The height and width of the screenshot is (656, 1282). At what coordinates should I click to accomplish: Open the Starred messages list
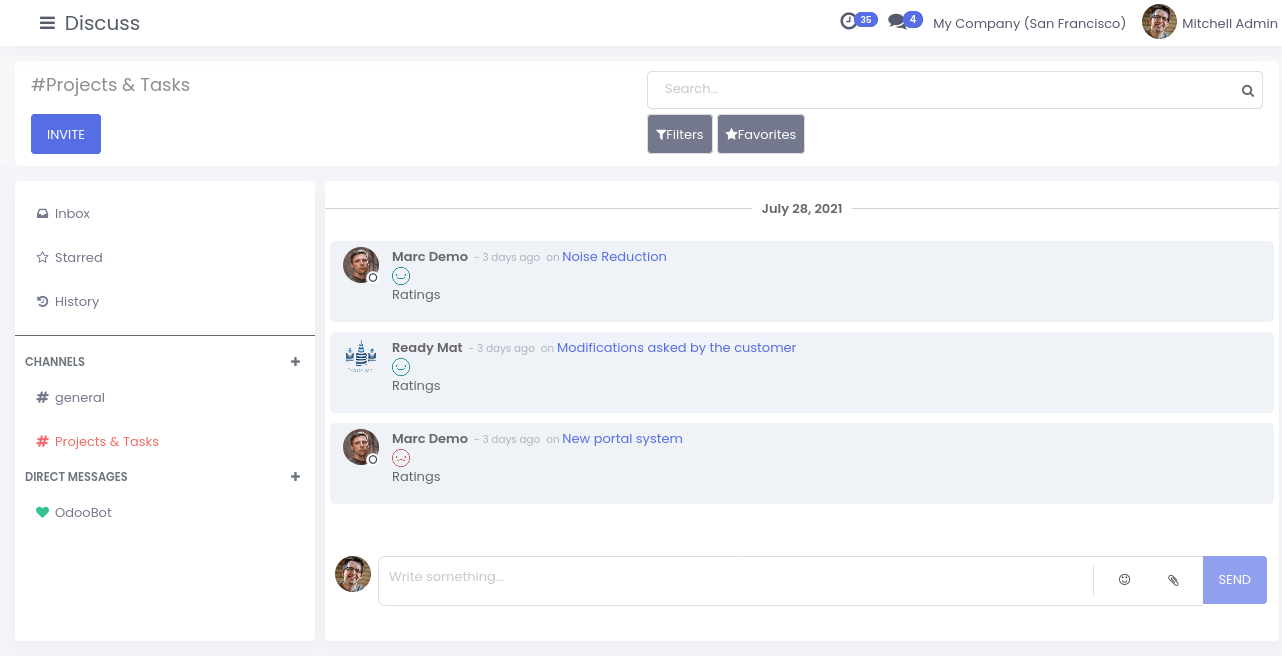[78, 258]
